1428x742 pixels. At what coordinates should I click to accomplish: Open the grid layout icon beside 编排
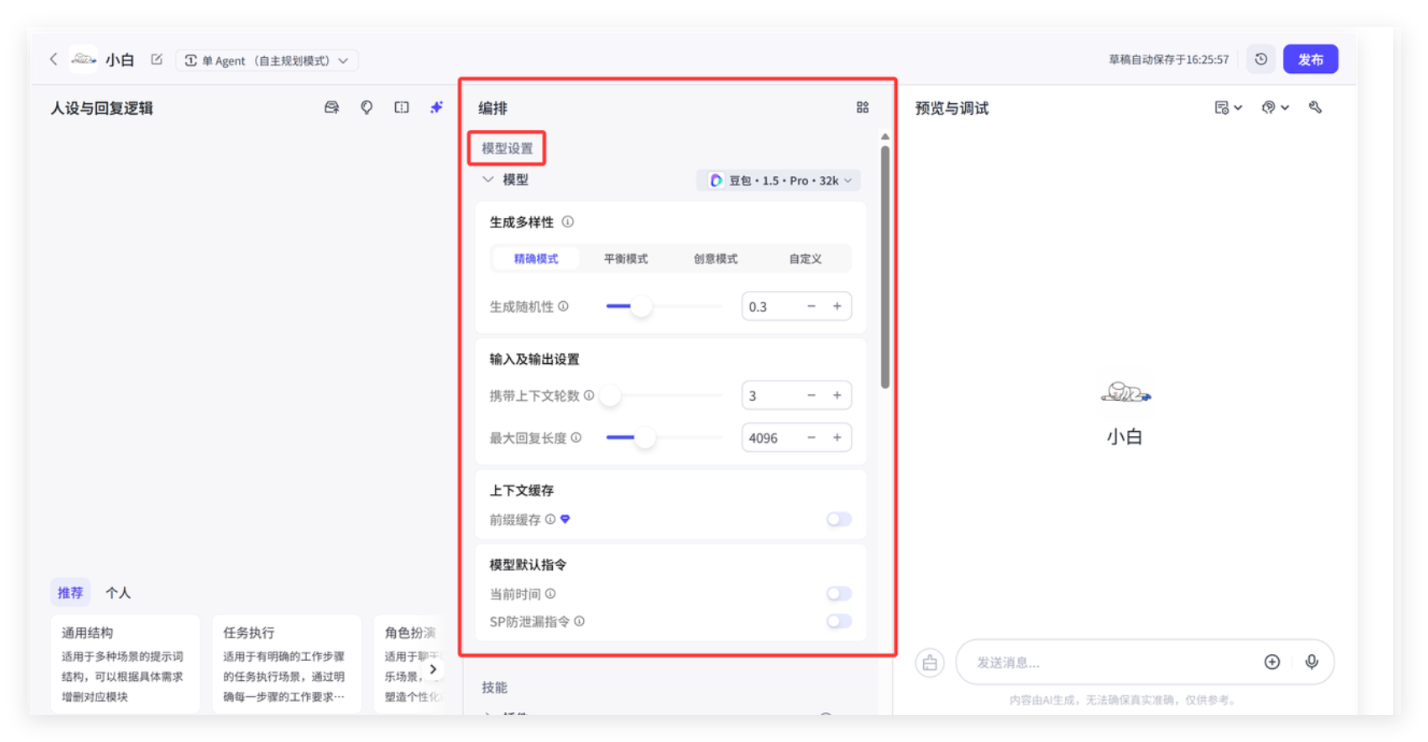[x=862, y=108]
